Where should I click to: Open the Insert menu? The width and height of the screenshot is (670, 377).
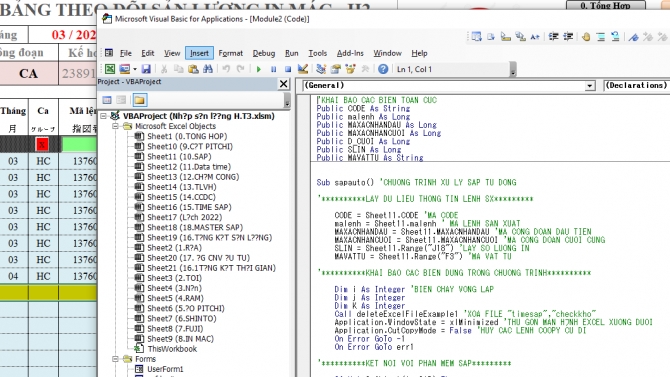coord(200,53)
